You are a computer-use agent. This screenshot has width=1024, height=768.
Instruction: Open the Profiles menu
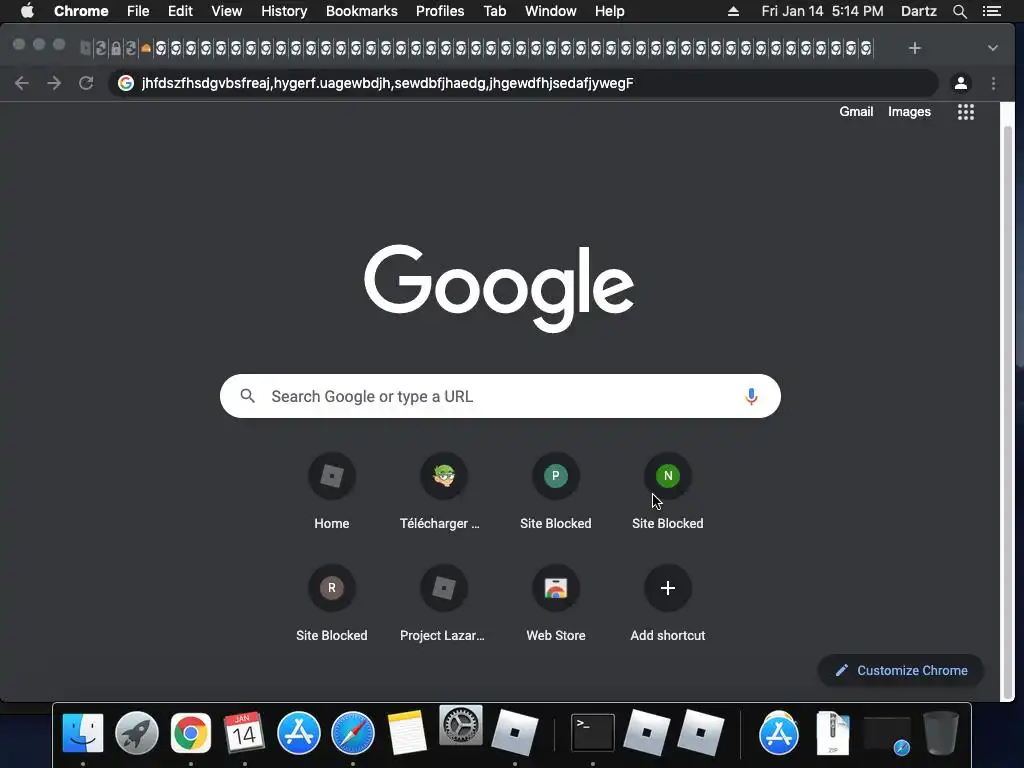(x=440, y=11)
